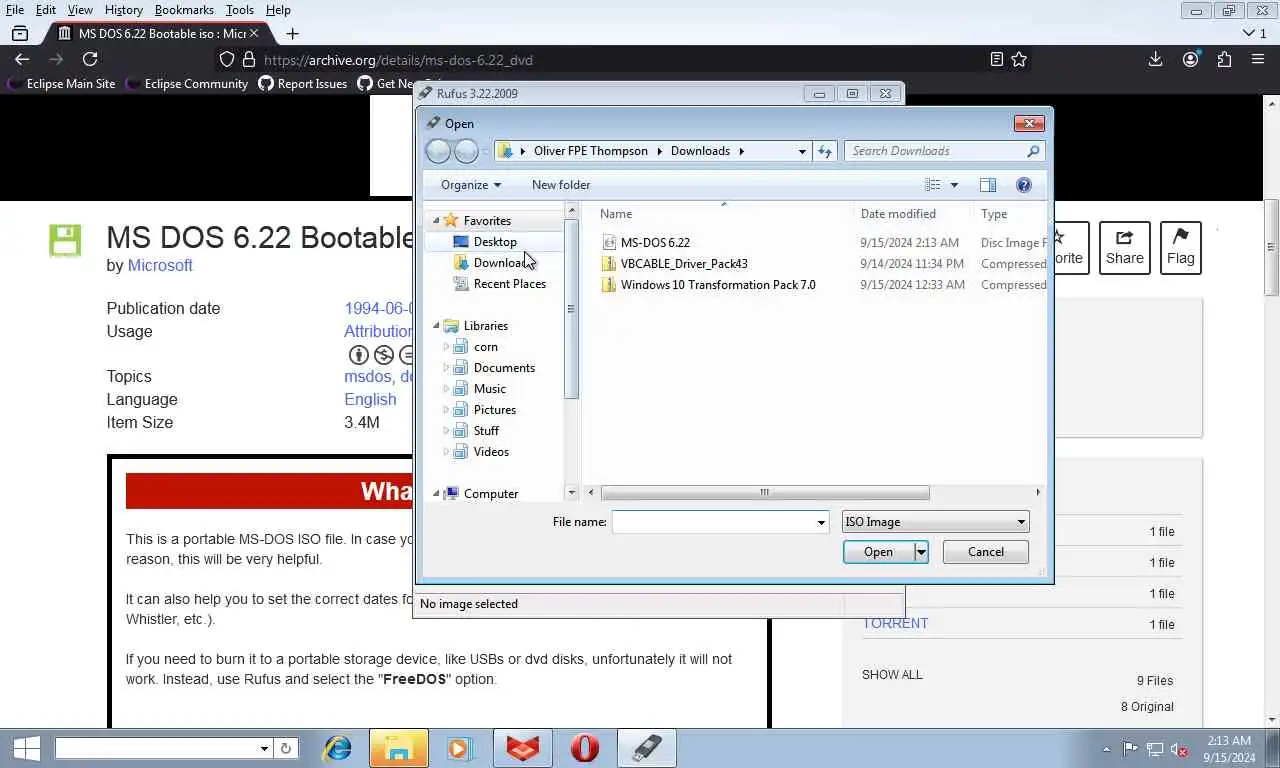1280x768 pixels.
Task: Click the SHOW ALL link
Action: [x=892, y=675]
